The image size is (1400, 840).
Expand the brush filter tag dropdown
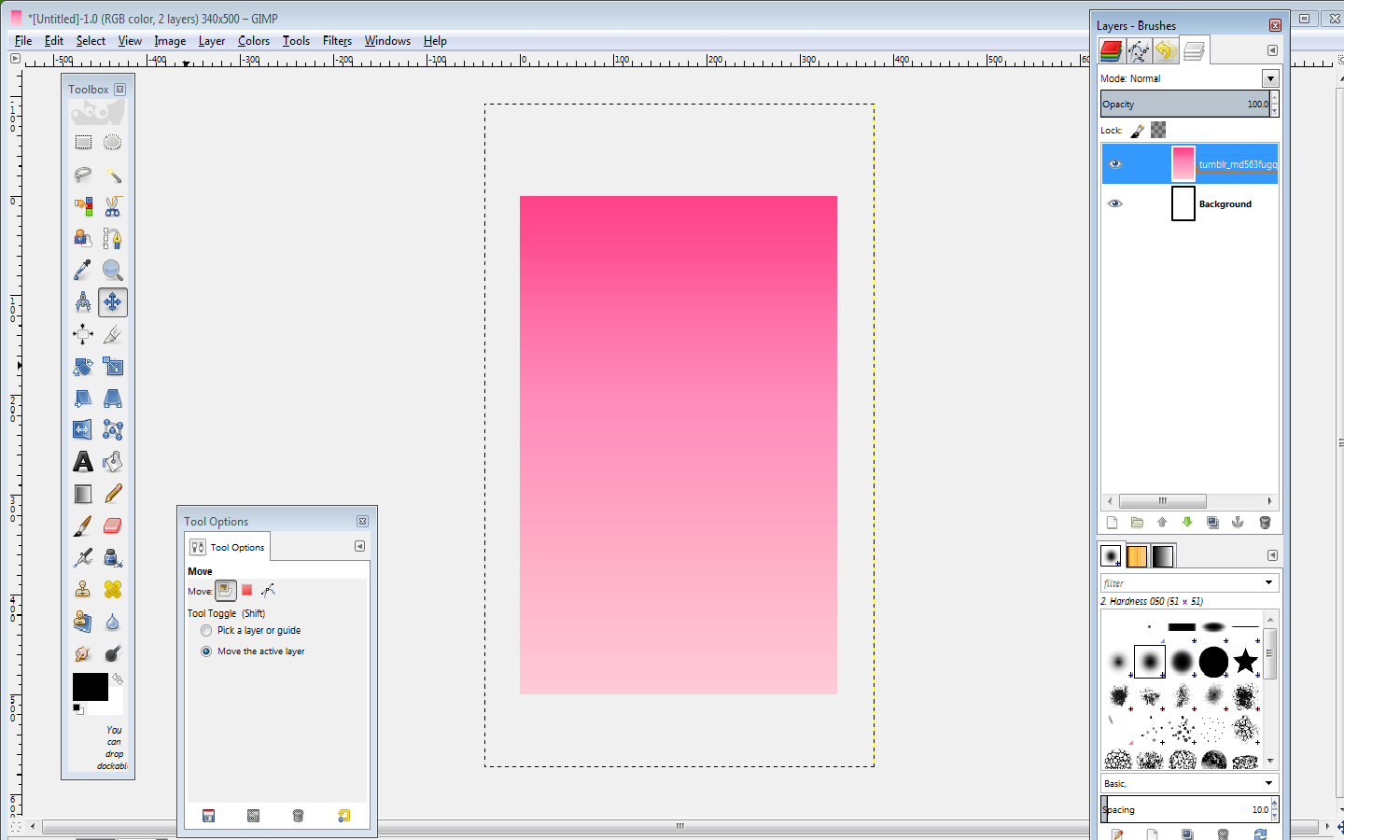click(x=1269, y=582)
